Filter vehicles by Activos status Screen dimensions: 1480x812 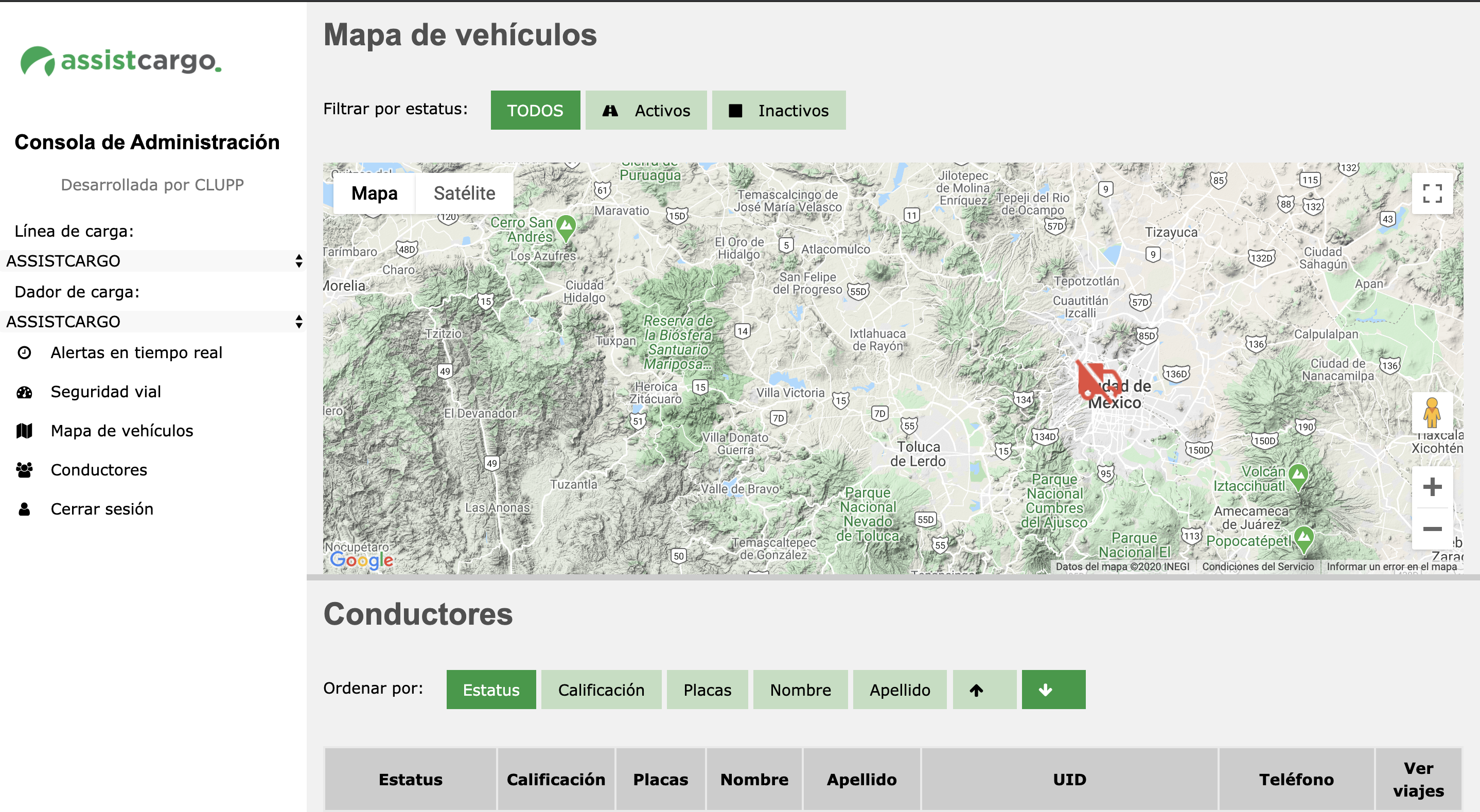point(646,110)
